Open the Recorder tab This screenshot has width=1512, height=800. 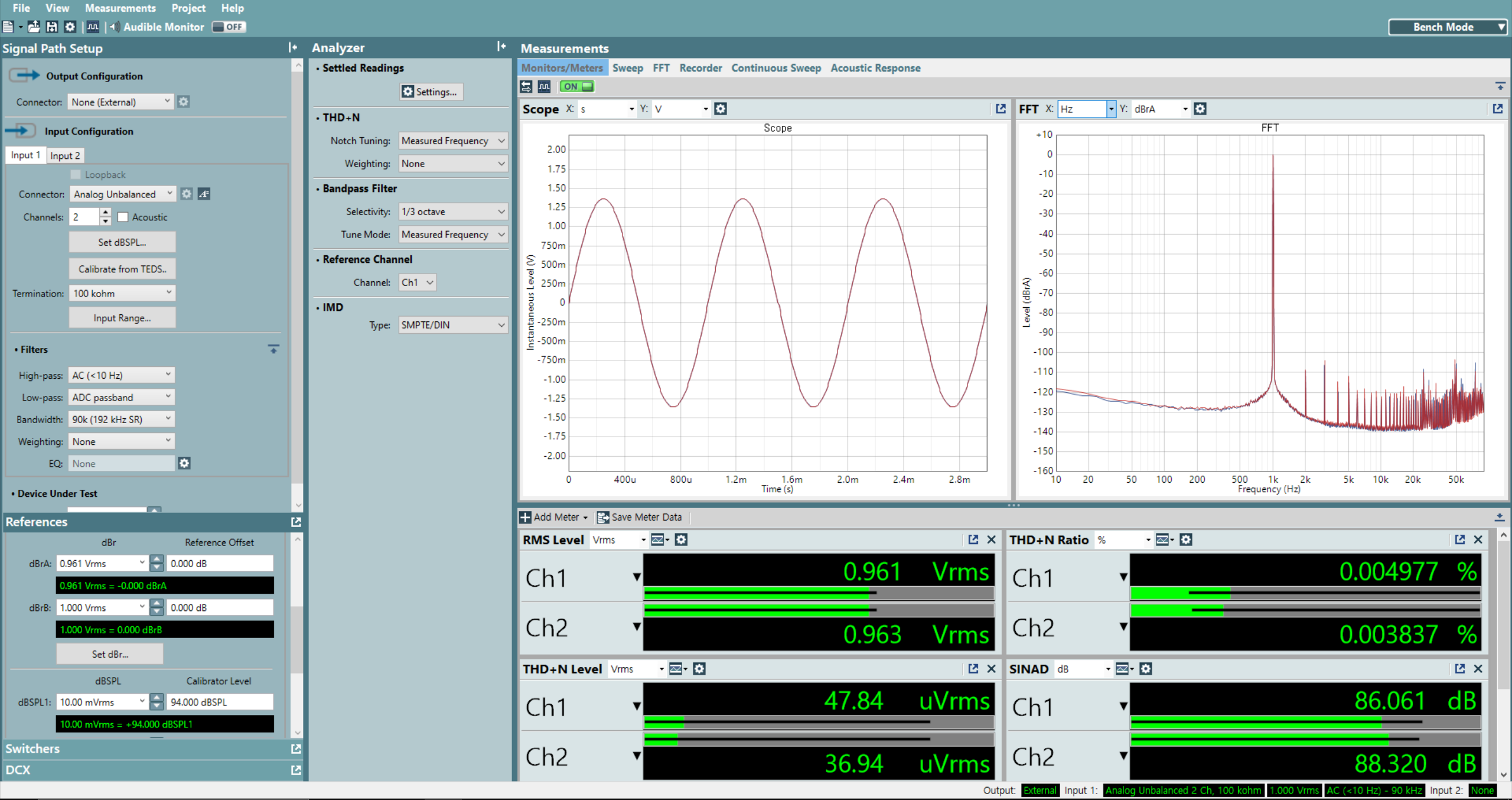(700, 68)
